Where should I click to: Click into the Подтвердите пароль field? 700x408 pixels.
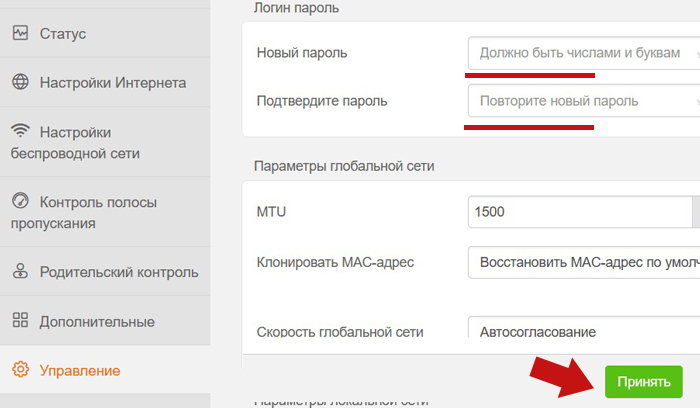(x=580, y=101)
